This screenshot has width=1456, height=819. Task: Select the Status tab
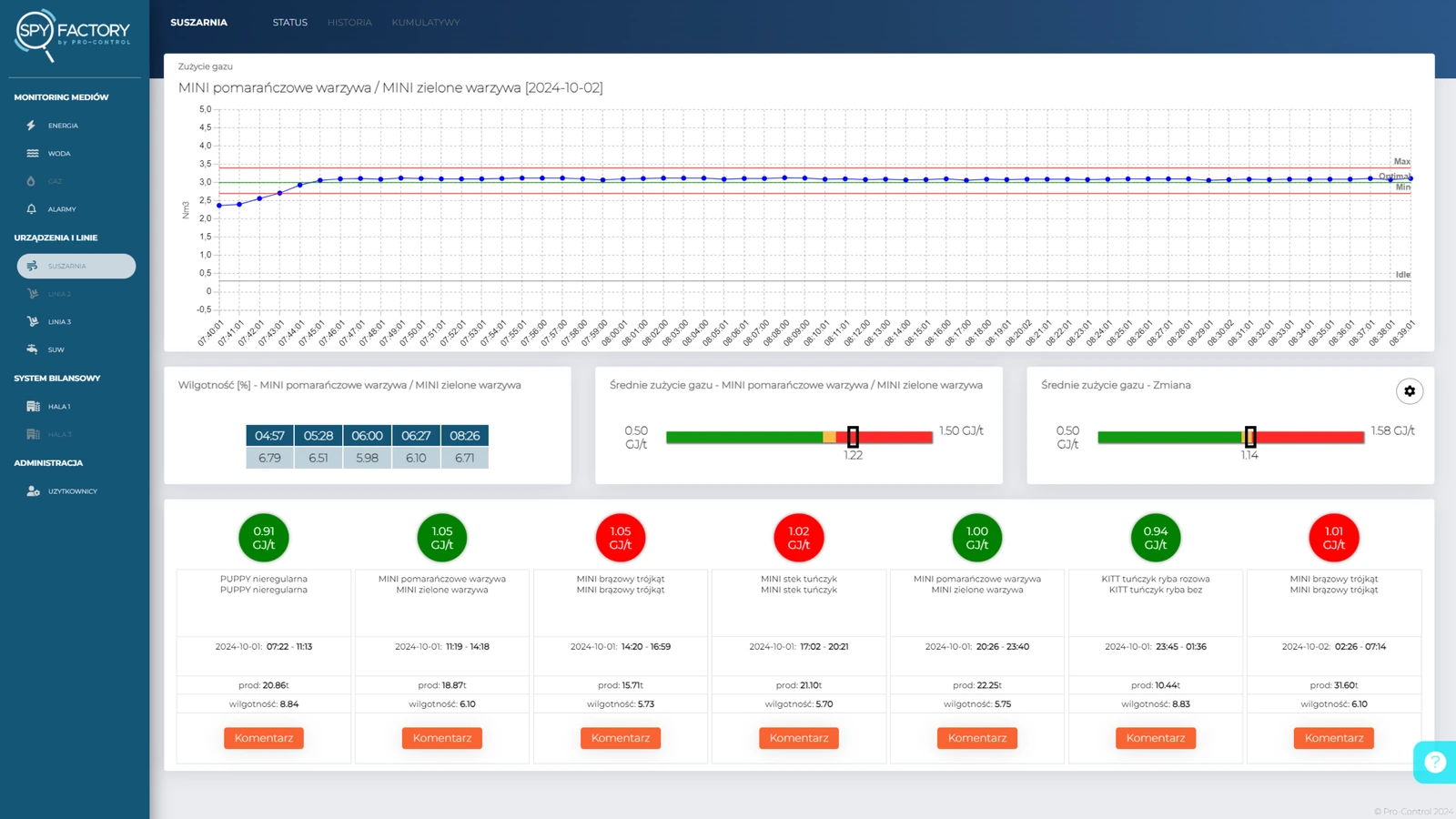tap(289, 23)
